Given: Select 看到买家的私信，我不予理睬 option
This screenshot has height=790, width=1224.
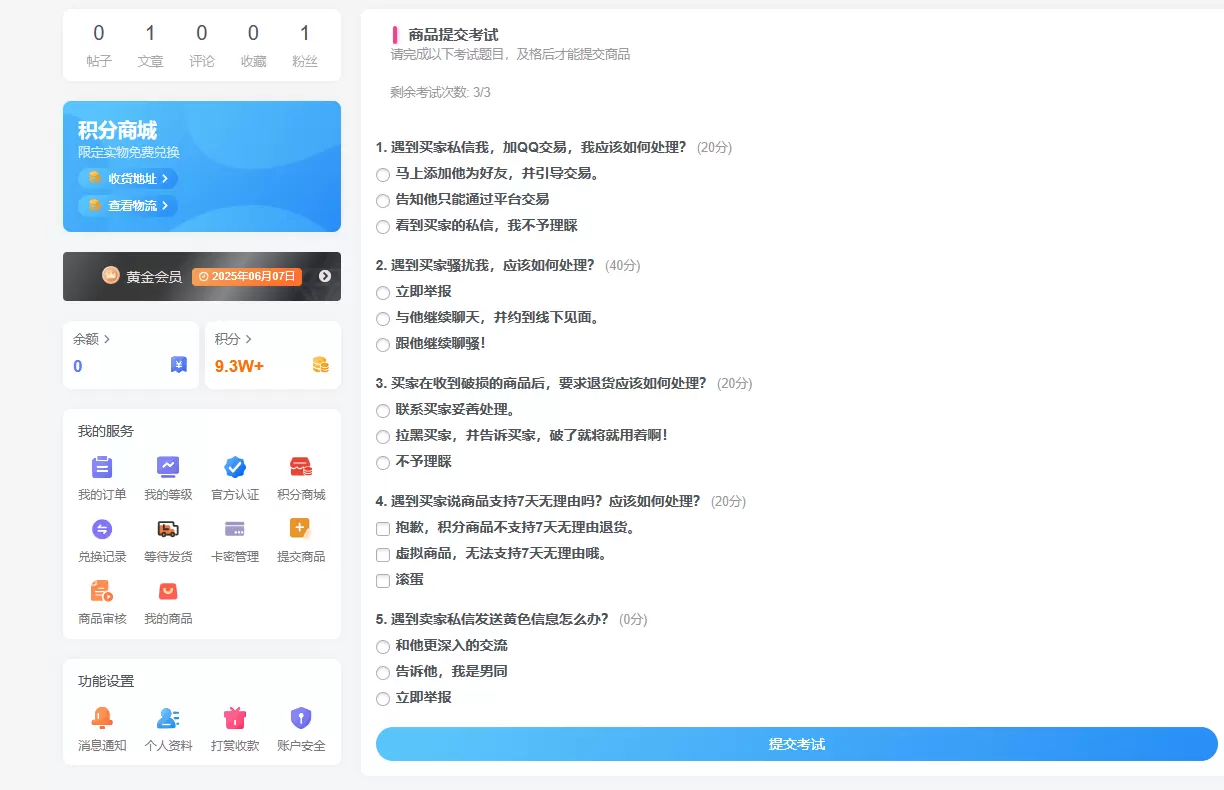Looking at the screenshot, I should coord(383,226).
